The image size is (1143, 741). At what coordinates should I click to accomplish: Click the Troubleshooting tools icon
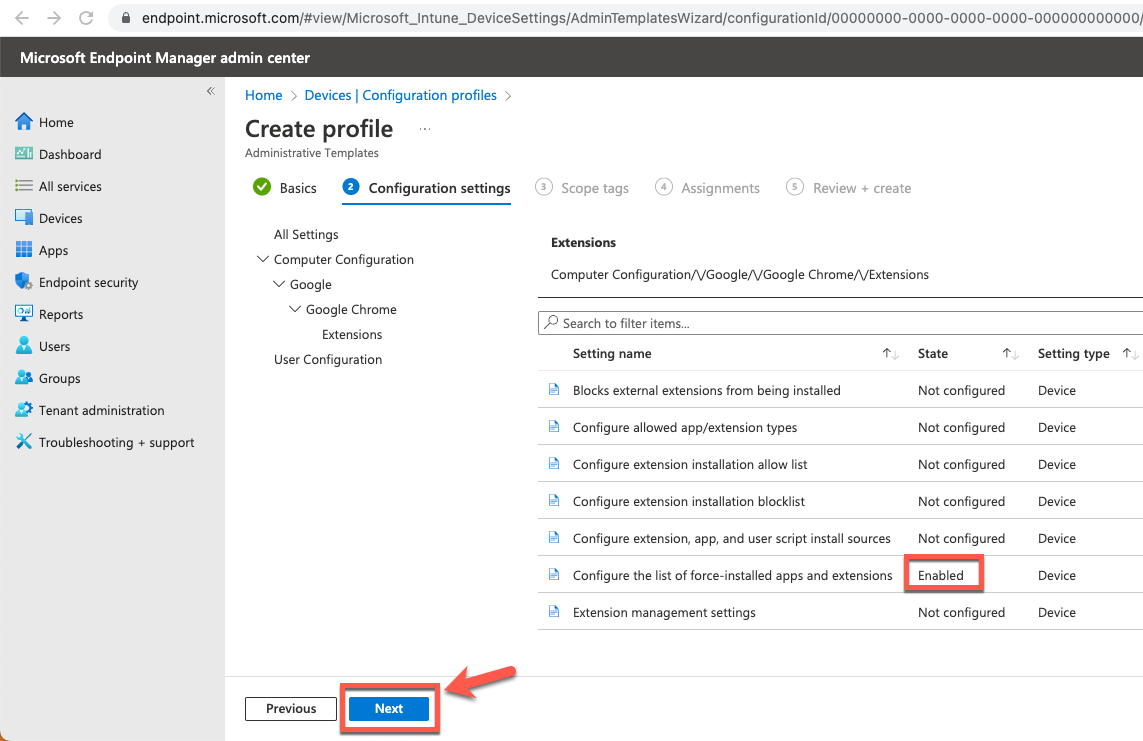click(24, 442)
